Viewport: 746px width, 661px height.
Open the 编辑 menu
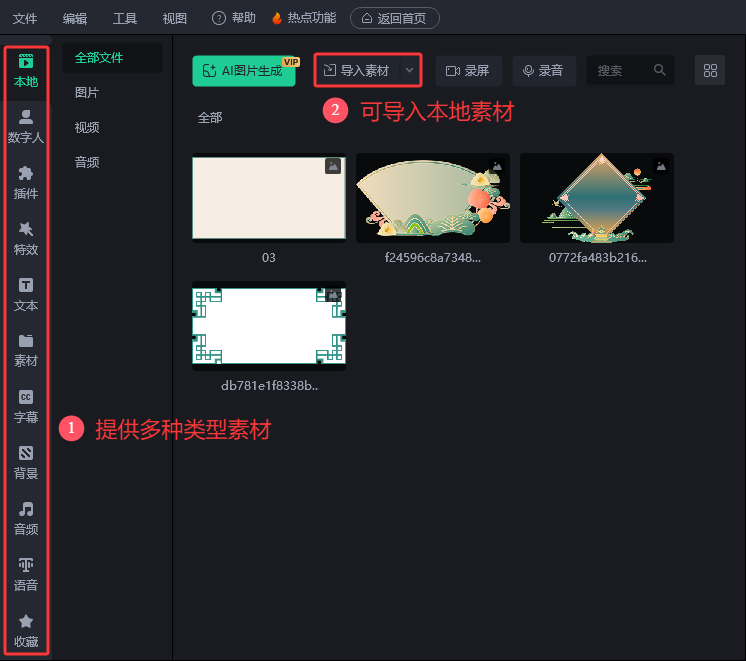pyautogui.click(x=75, y=18)
